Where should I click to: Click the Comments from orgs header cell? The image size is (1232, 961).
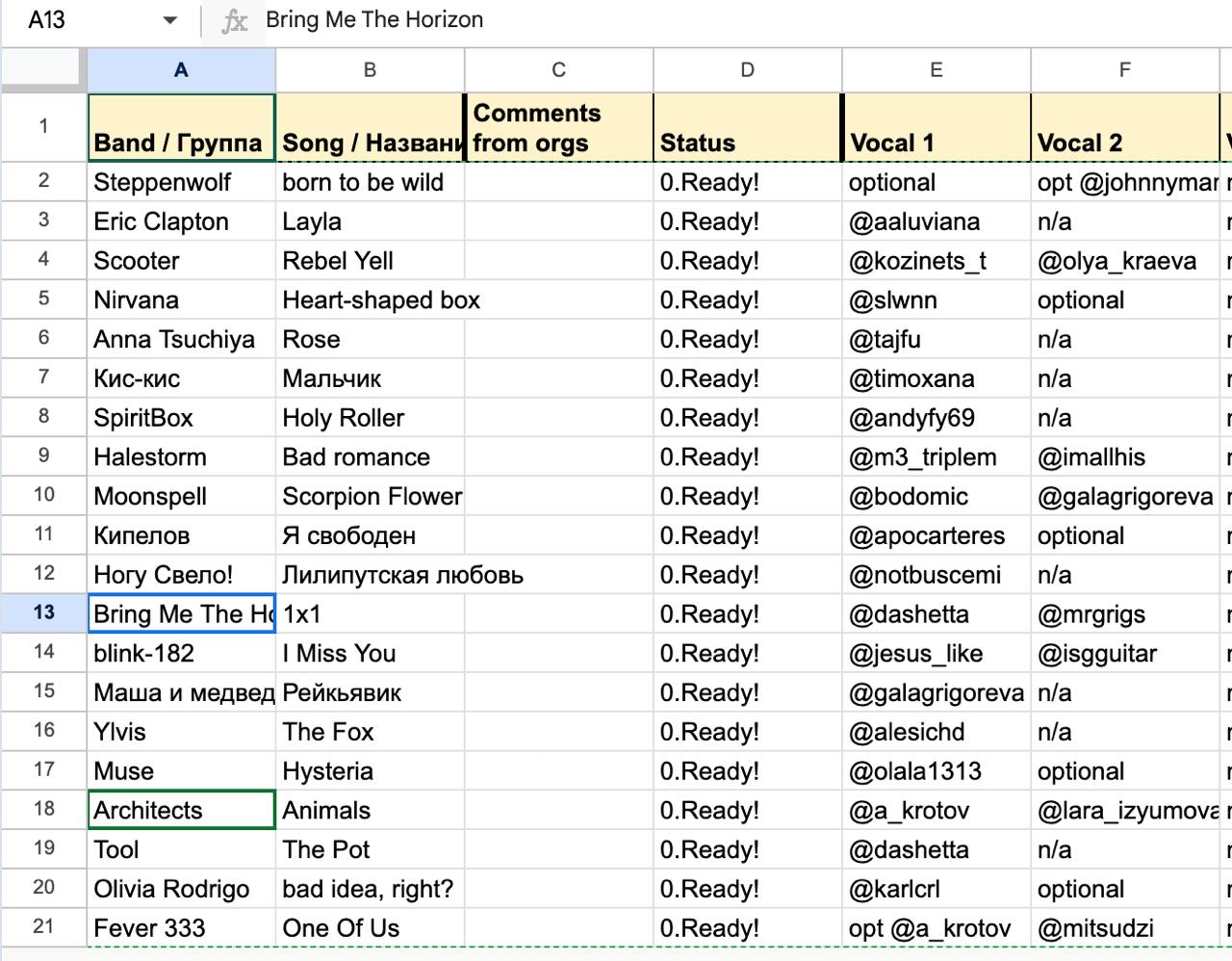click(x=558, y=127)
